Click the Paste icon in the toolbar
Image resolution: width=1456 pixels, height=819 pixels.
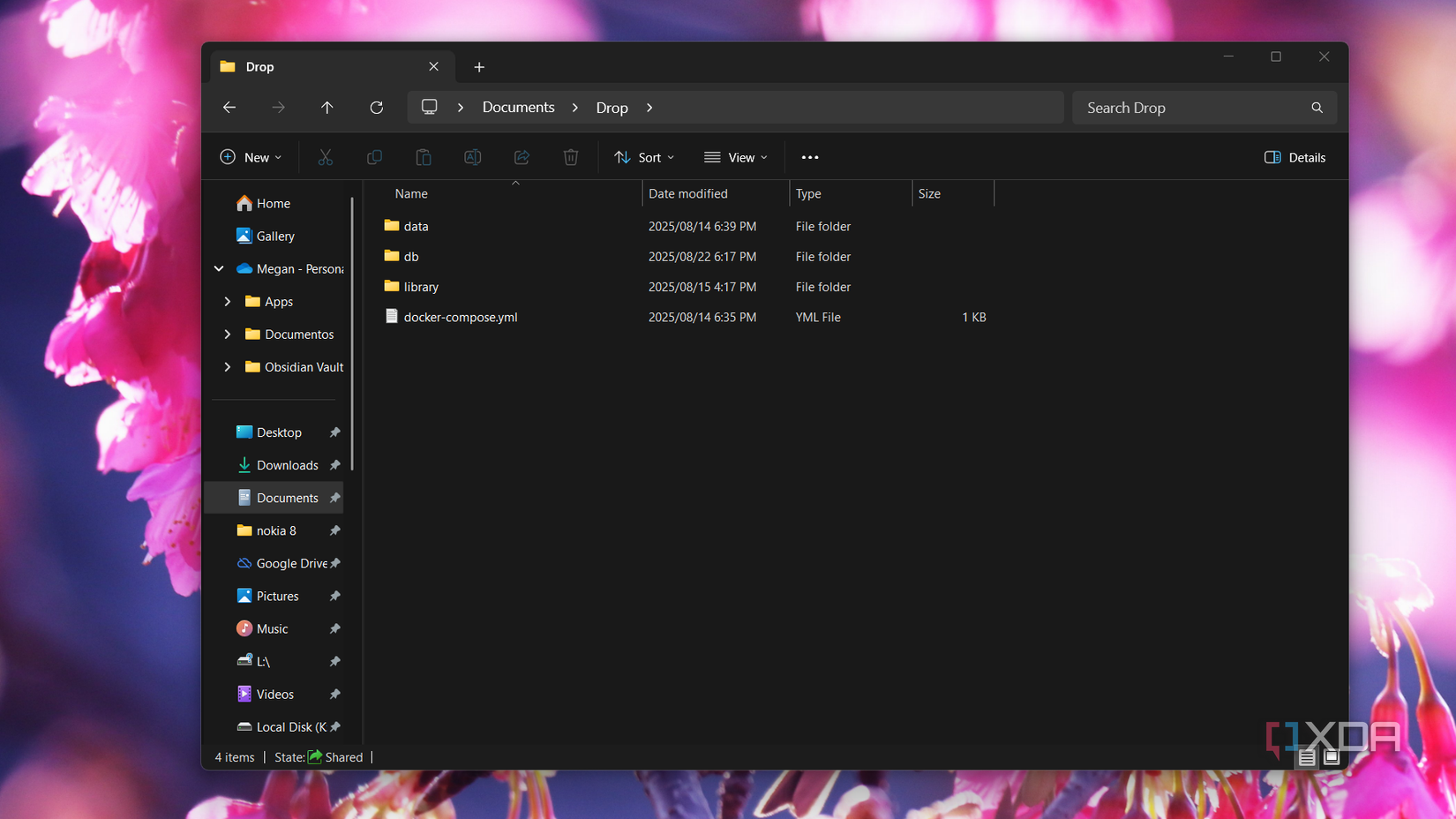[424, 157]
